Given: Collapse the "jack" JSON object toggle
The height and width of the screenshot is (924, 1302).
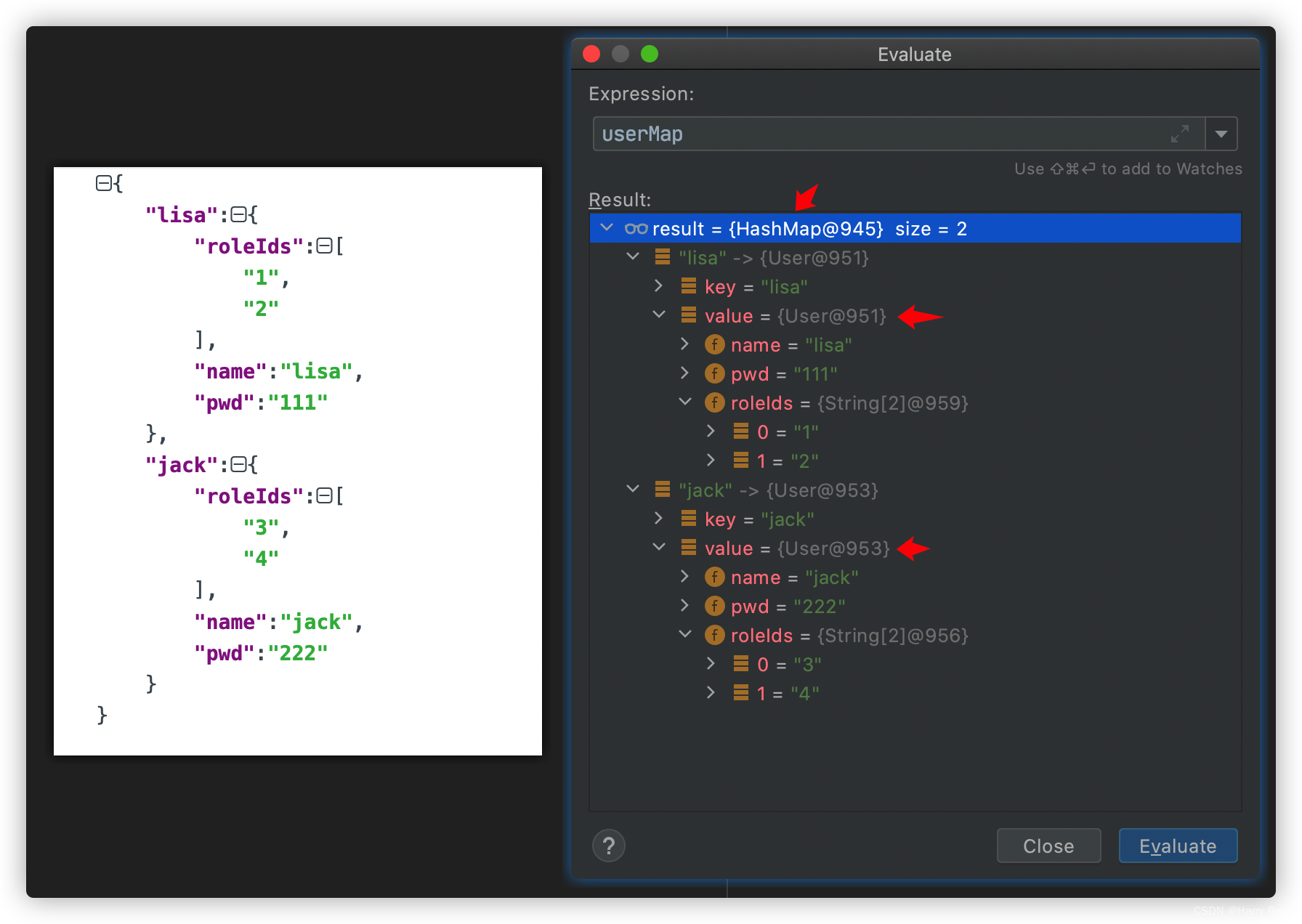Looking at the screenshot, I should coord(239,464).
